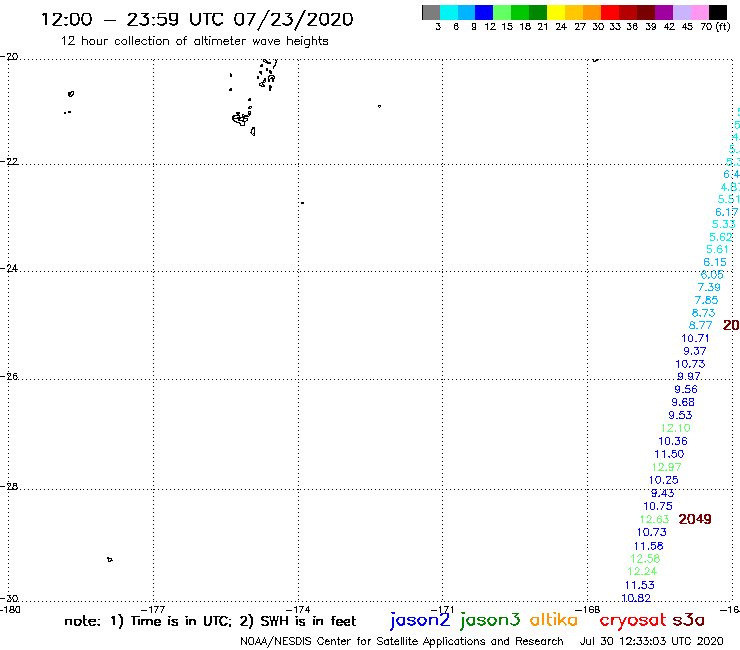This screenshot has width=740, height=650.
Task: Click the 7.39 wave height reading
Action: 709,287
